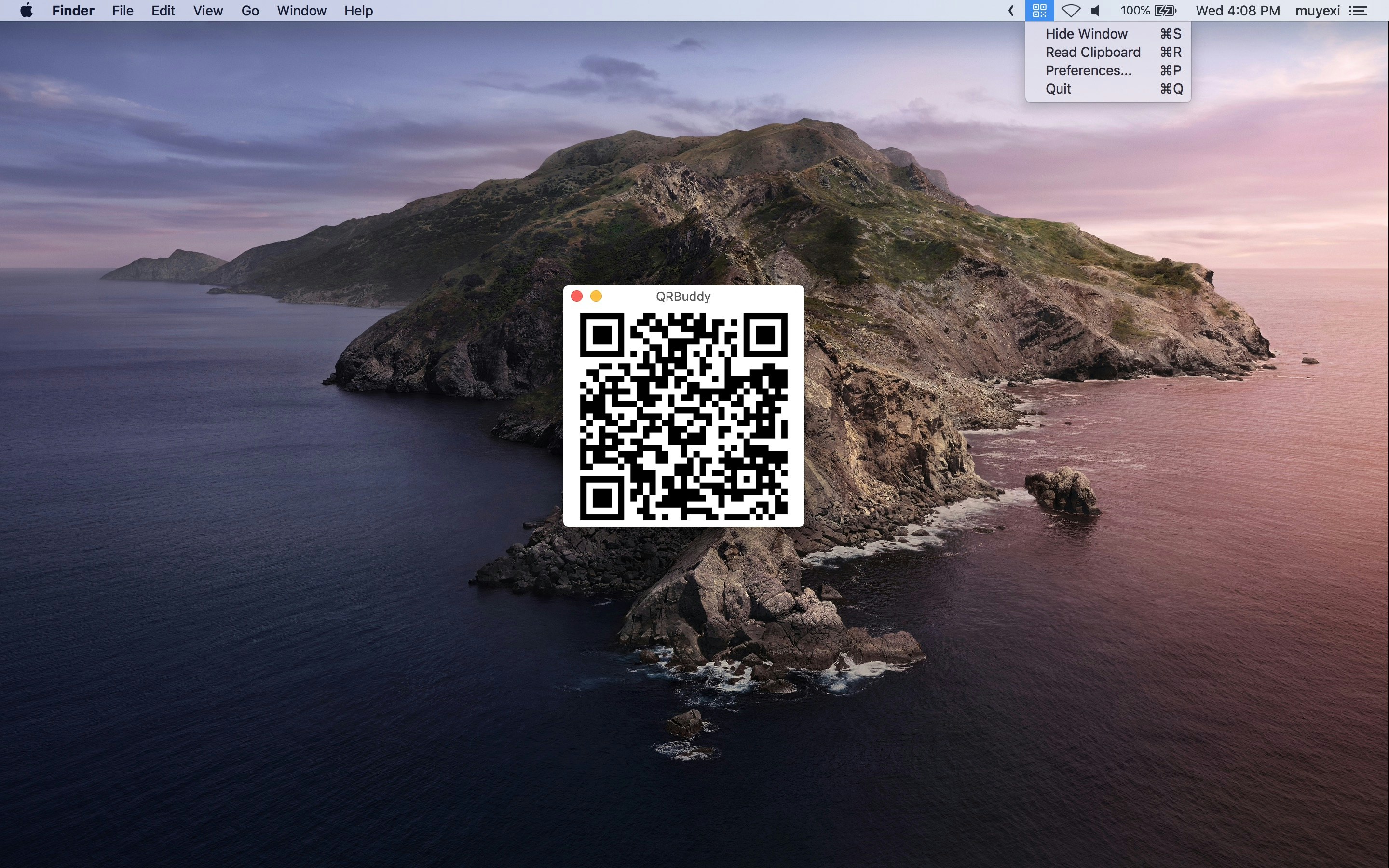The width and height of the screenshot is (1389, 868).
Task: Open the Go menu
Action: 250,10
